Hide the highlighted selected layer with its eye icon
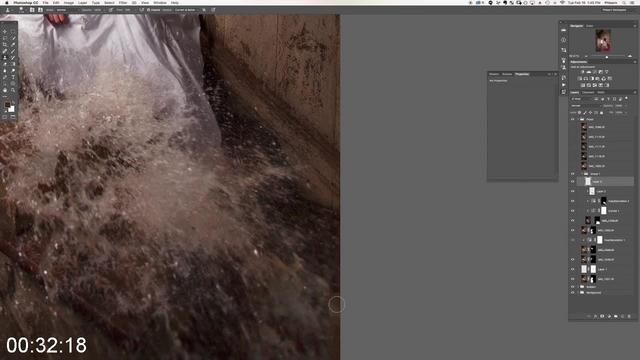This screenshot has width=640, height=360. click(573, 182)
